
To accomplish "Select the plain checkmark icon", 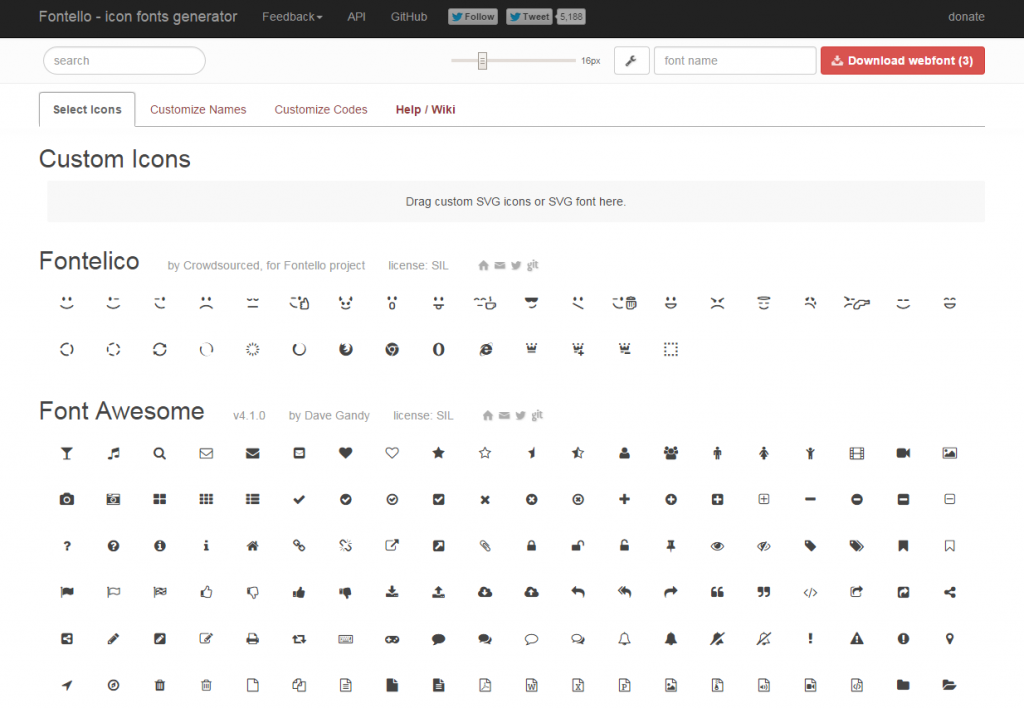I will 299,500.
